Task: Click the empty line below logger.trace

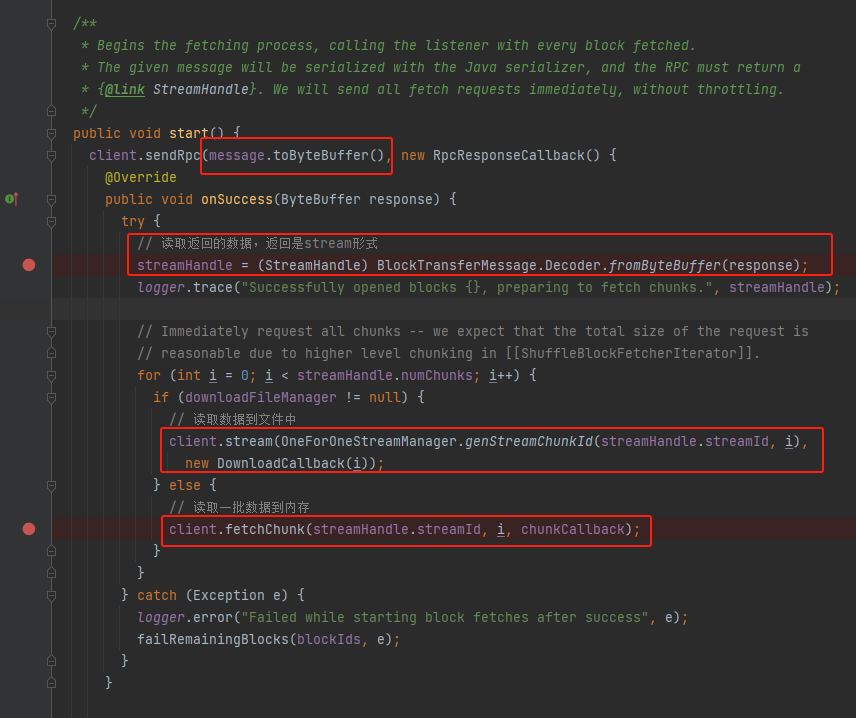Action: [x=453, y=309]
